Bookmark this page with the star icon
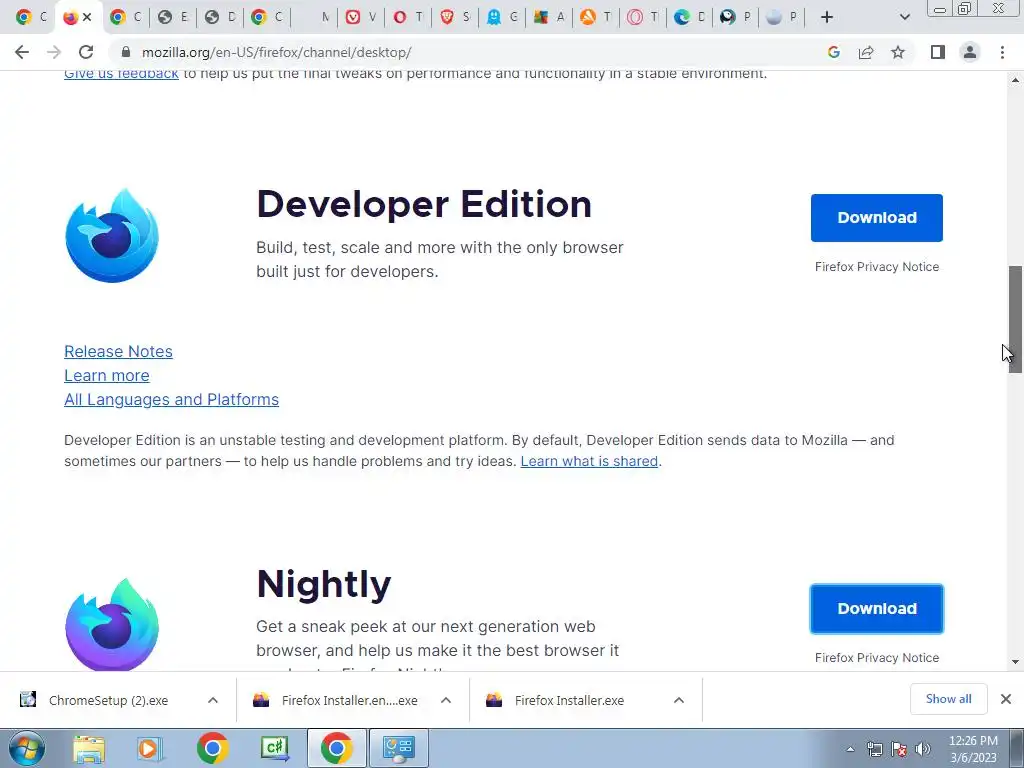Screen dimensions: 1024x768 pyautogui.click(x=898, y=52)
